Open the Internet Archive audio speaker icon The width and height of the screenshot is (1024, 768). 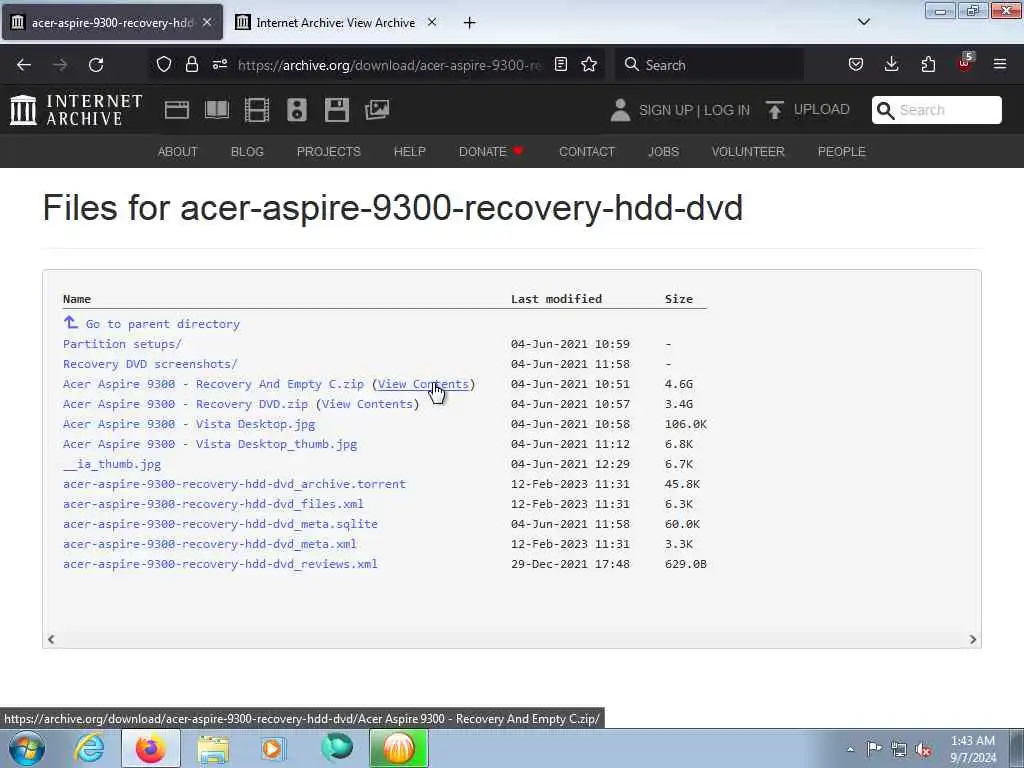click(x=296, y=110)
